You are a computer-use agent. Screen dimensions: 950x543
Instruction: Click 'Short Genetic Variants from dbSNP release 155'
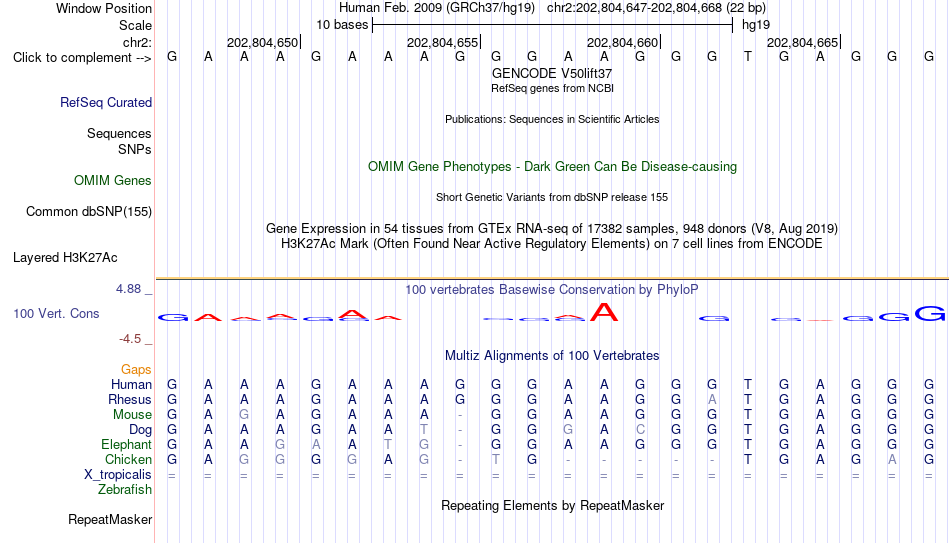552,198
